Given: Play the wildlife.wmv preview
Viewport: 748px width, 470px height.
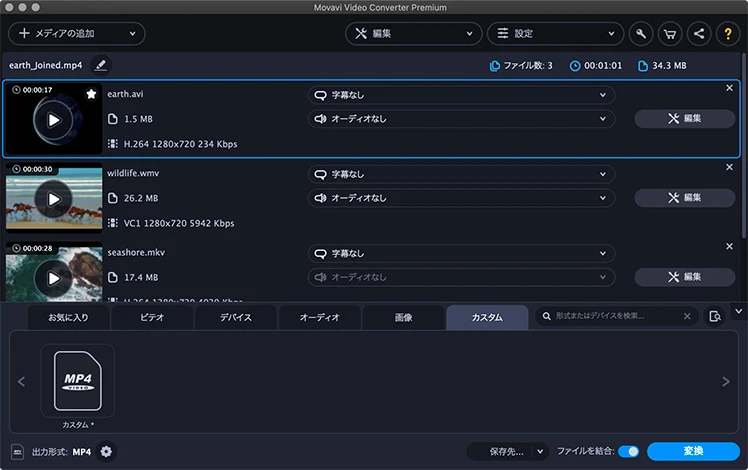Looking at the screenshot, I should (53, 199).
